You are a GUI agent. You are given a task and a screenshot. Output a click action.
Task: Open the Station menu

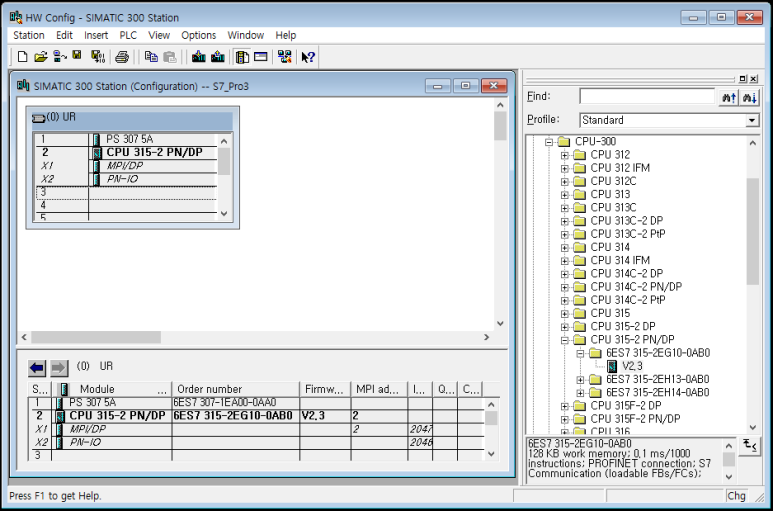(29, 35)
